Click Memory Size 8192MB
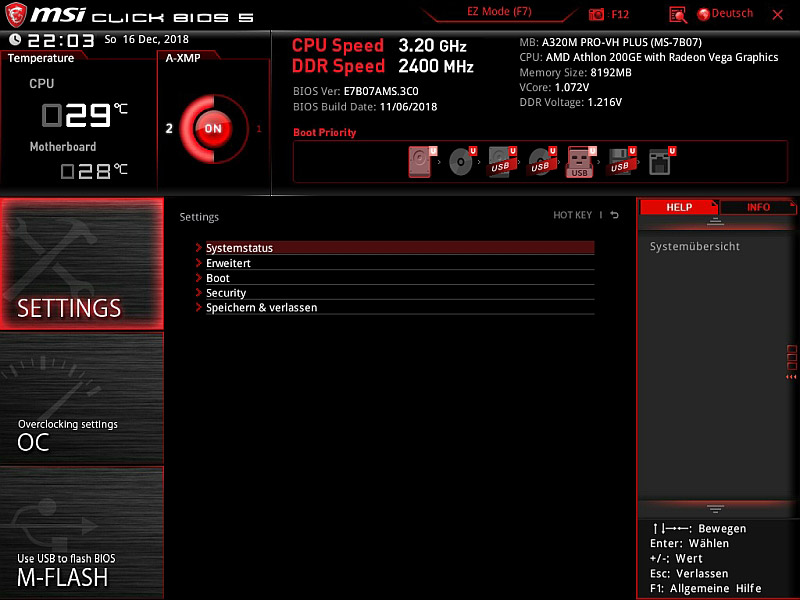800x600 pixels. (575, 72)
